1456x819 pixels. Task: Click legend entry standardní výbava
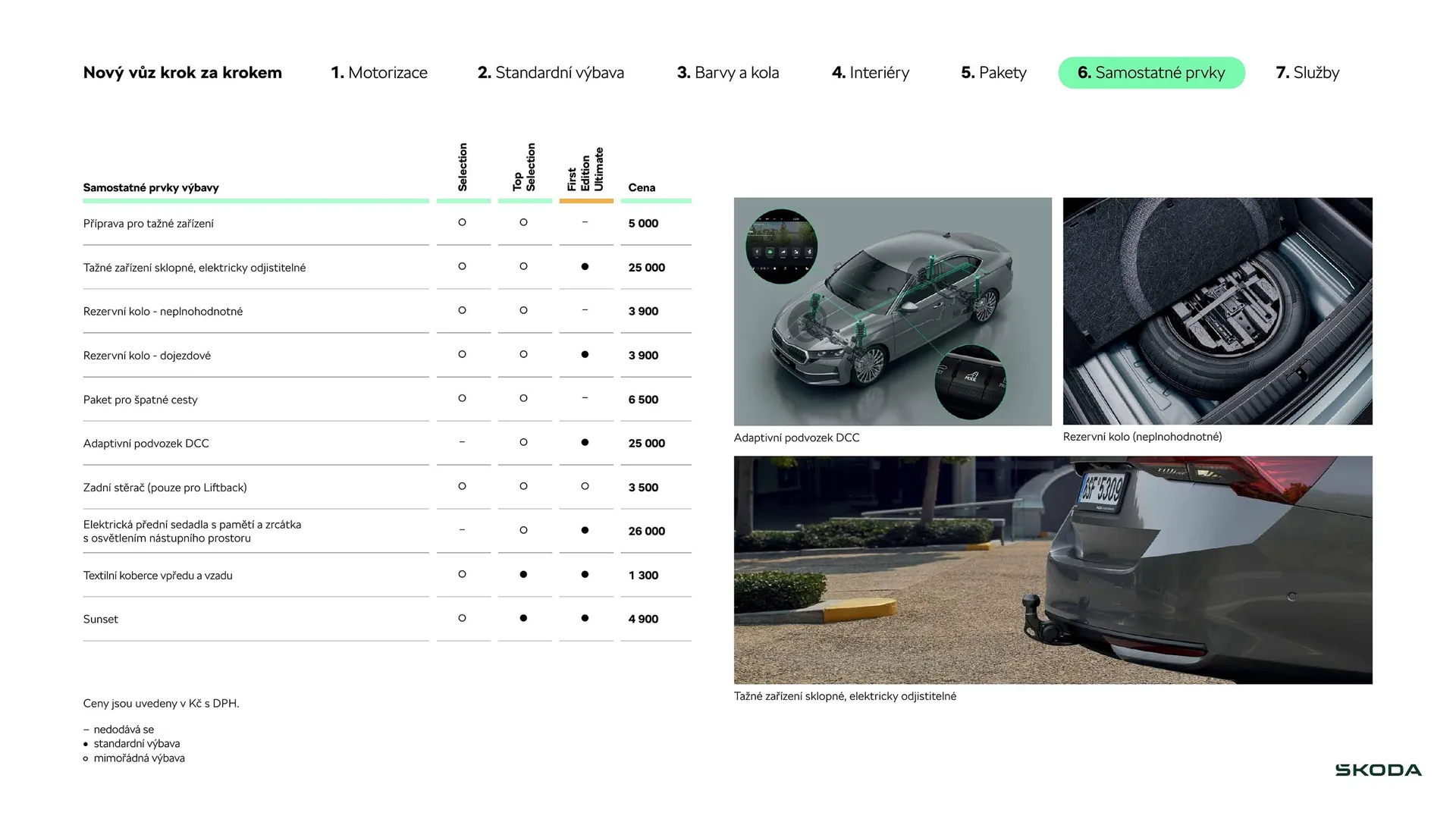[136, 744]
